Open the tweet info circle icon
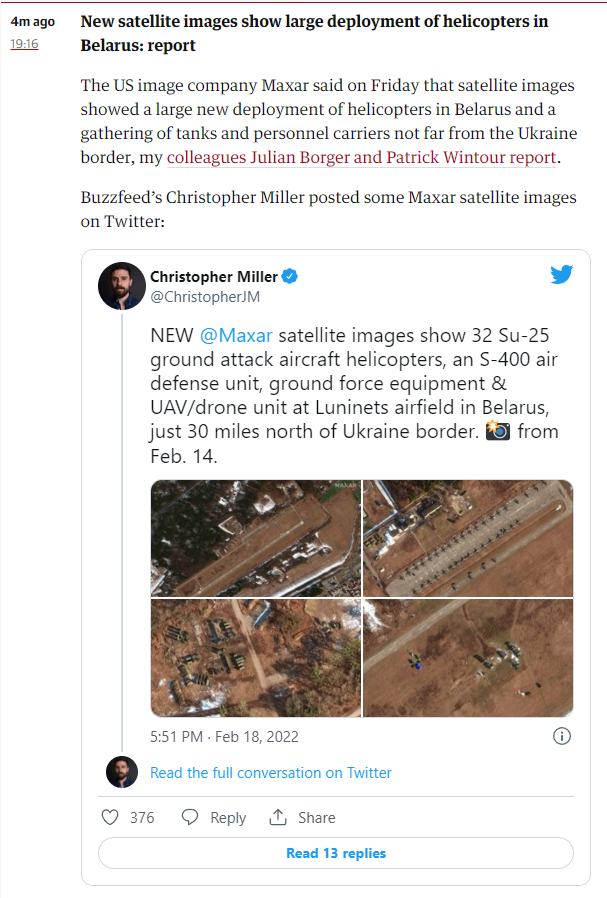The width and height of the screenshot is (607, 898). click(x=562, y=736)
